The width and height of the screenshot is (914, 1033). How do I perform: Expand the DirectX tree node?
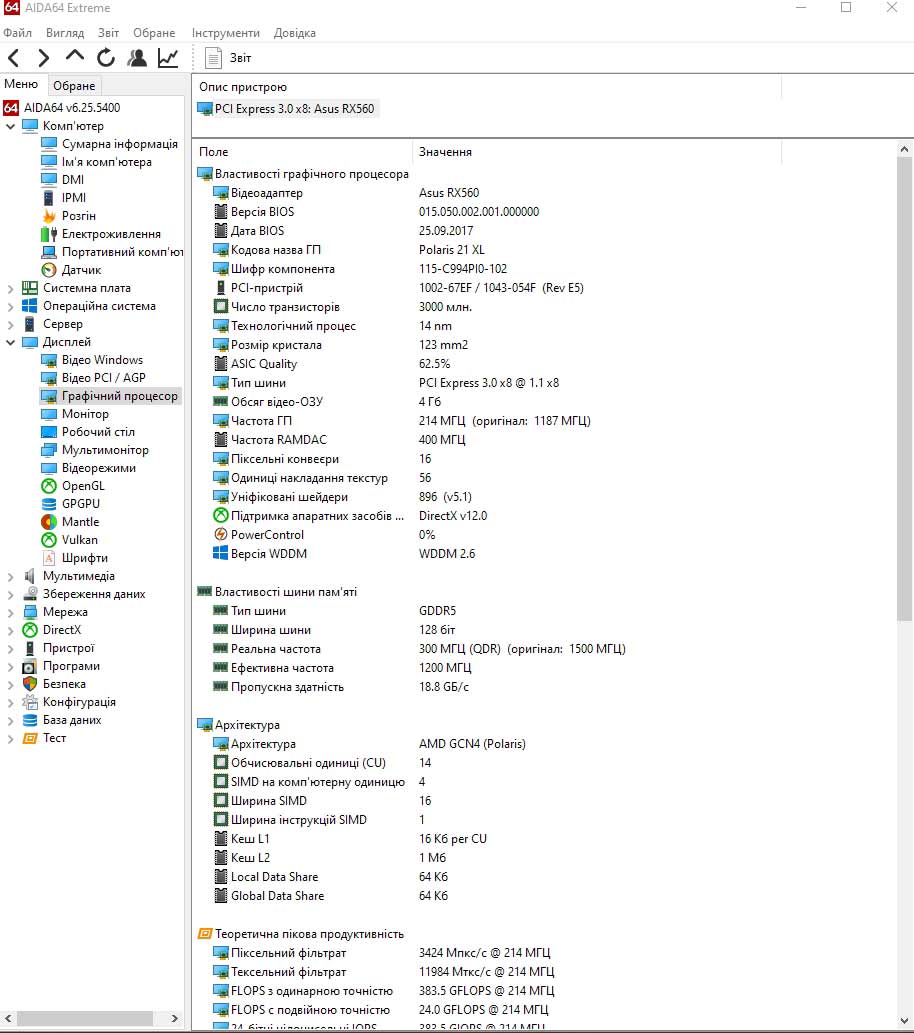click(x=11, y=630)
